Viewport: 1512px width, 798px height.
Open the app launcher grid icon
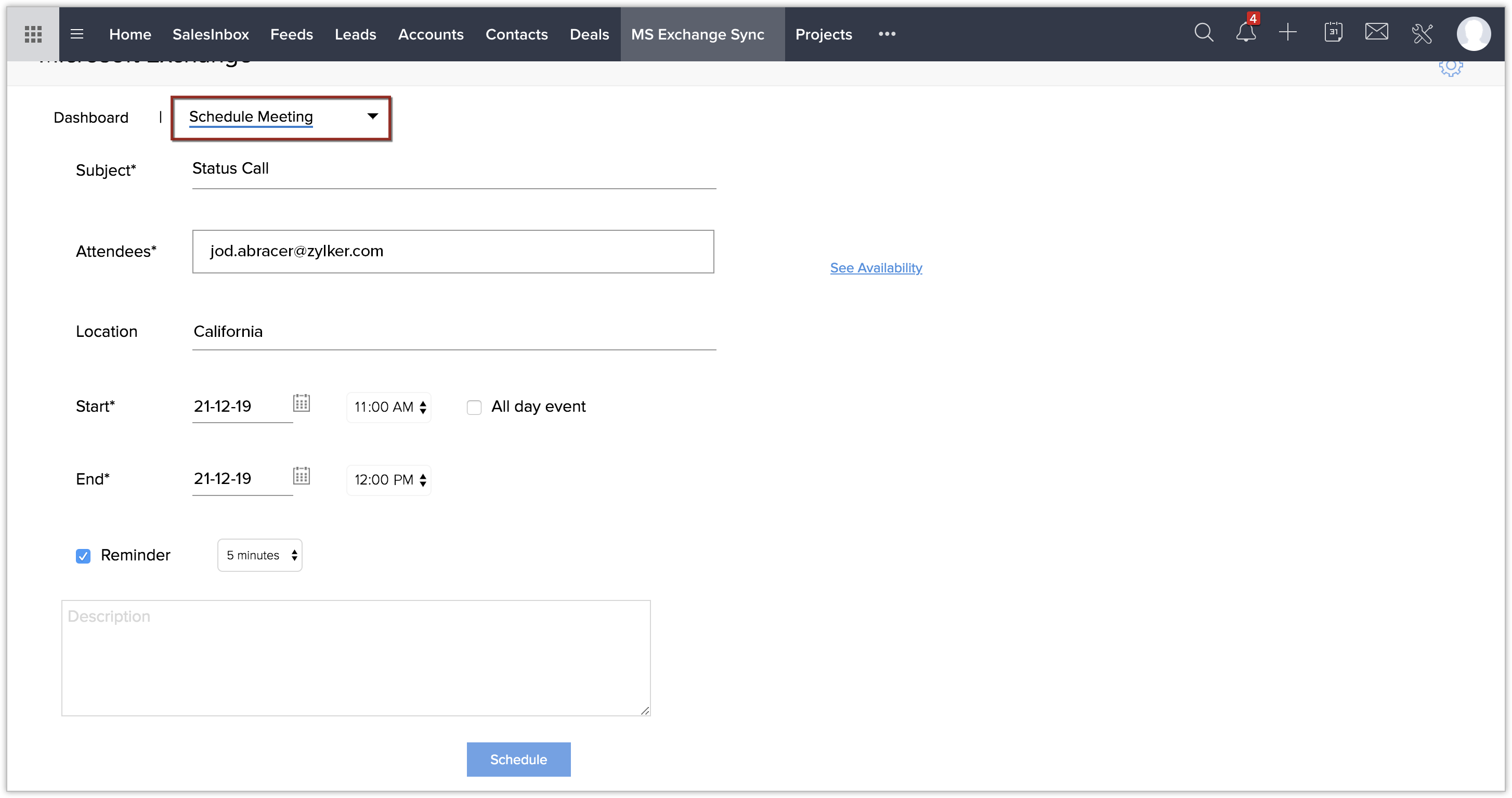pos(33,34)
